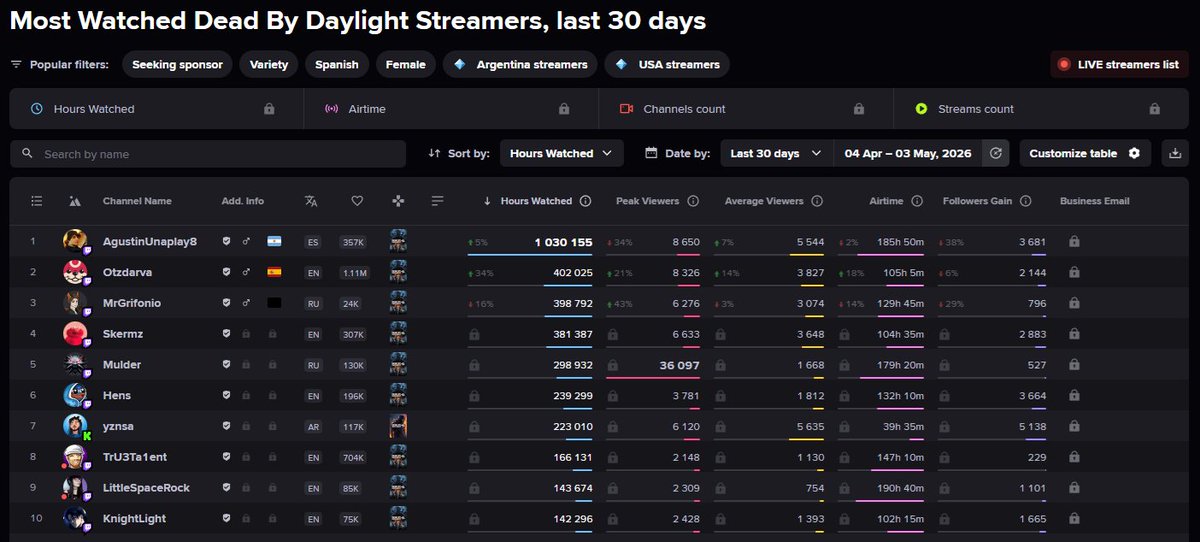Open the Mulder channel link
The width and height of the screenshot is (1200, 542).
pos(122,365)
